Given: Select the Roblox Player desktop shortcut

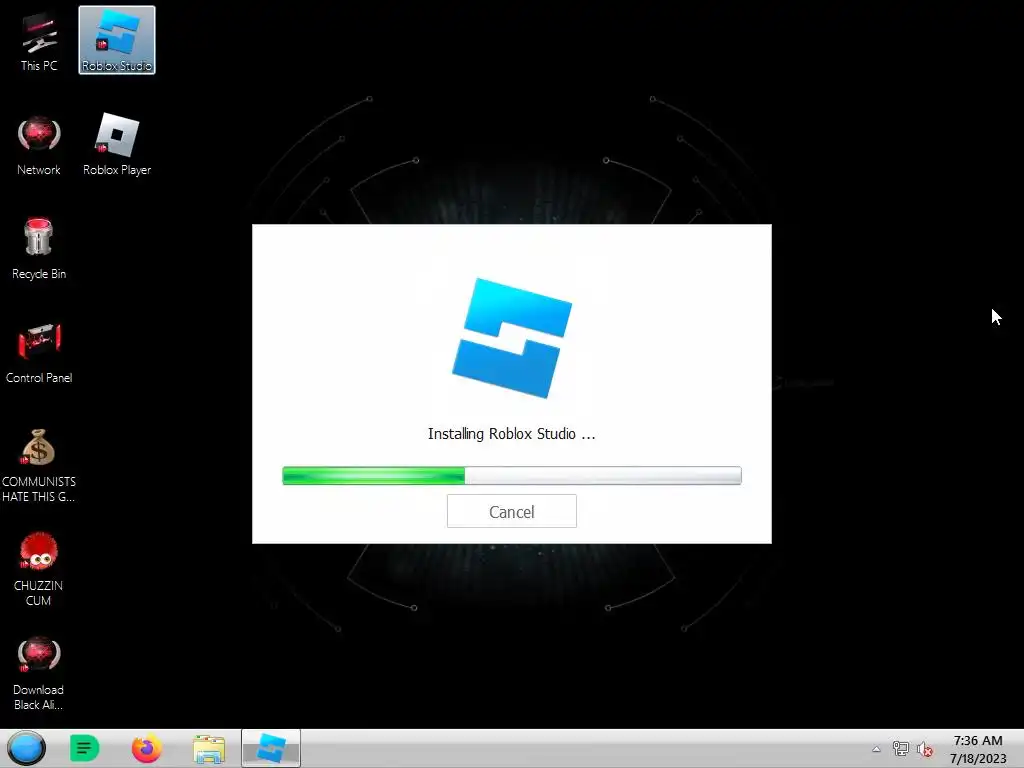Looking at the screenshot, I should (x=117, y=145).
